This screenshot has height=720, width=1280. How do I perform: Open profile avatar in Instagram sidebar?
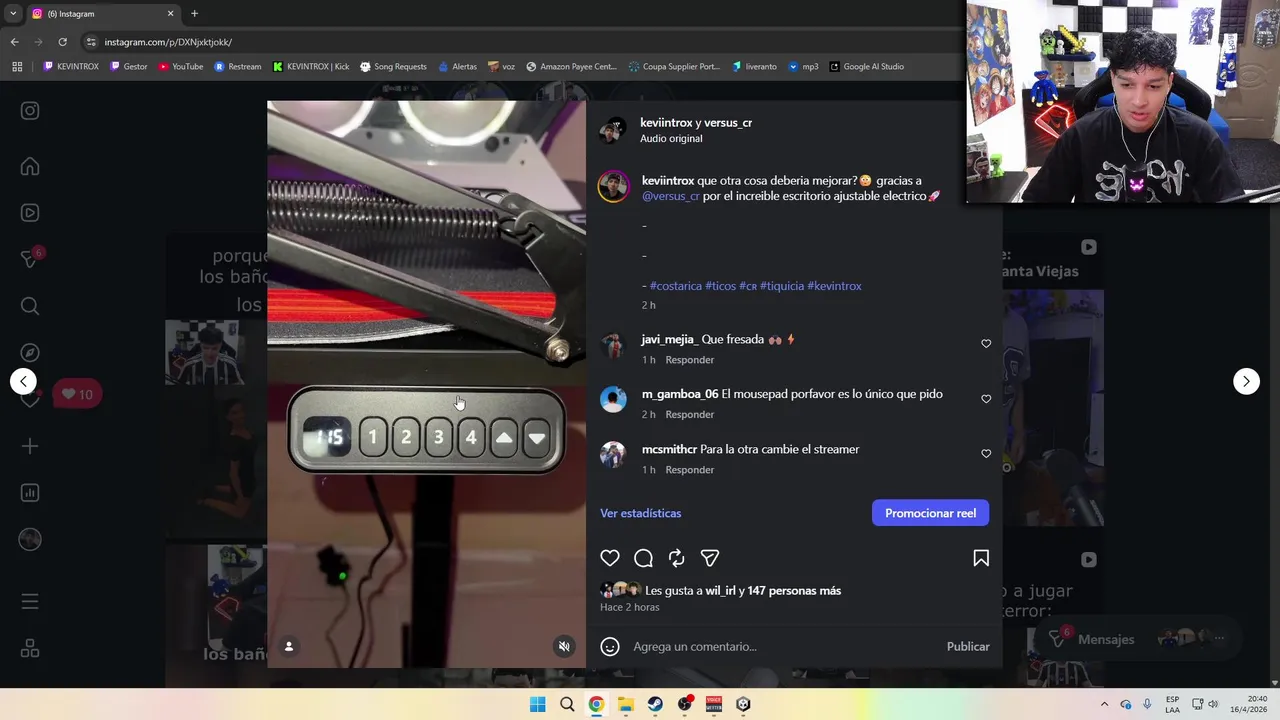coord(30,539)
